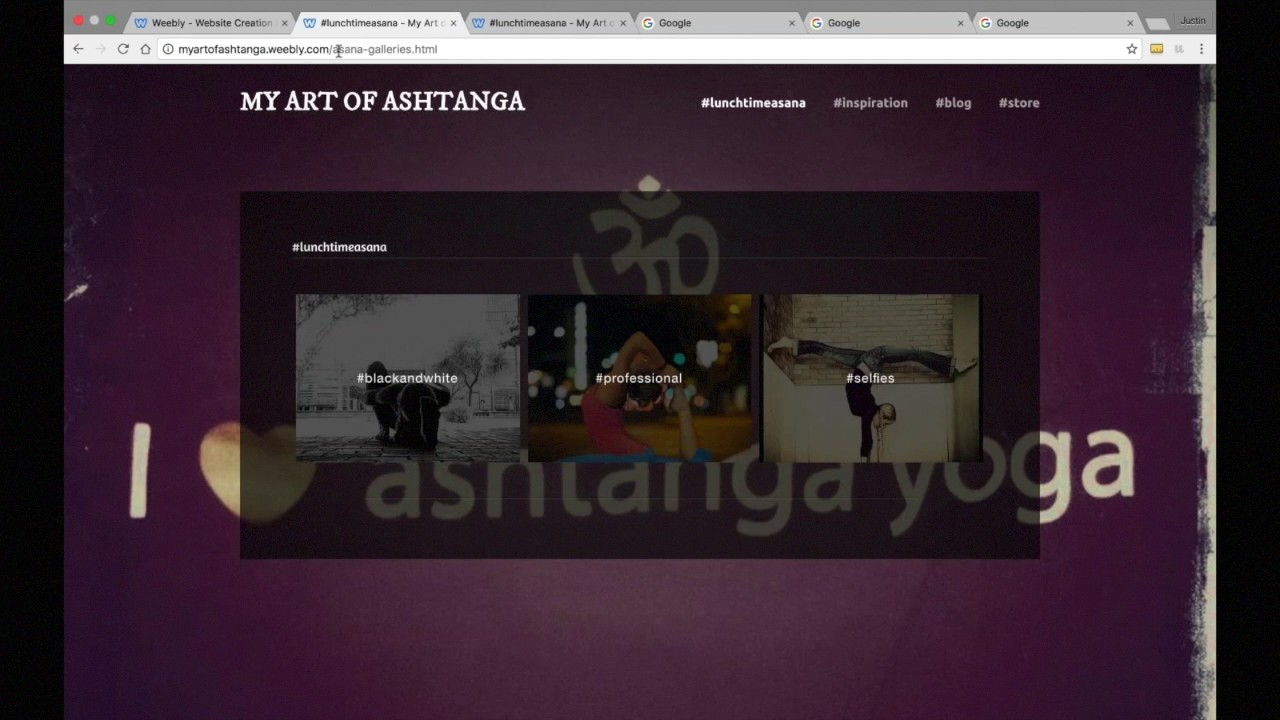Bookmark this page with the star icon
Viewport: 1280px width, 720px height.
coord(1132,49)
